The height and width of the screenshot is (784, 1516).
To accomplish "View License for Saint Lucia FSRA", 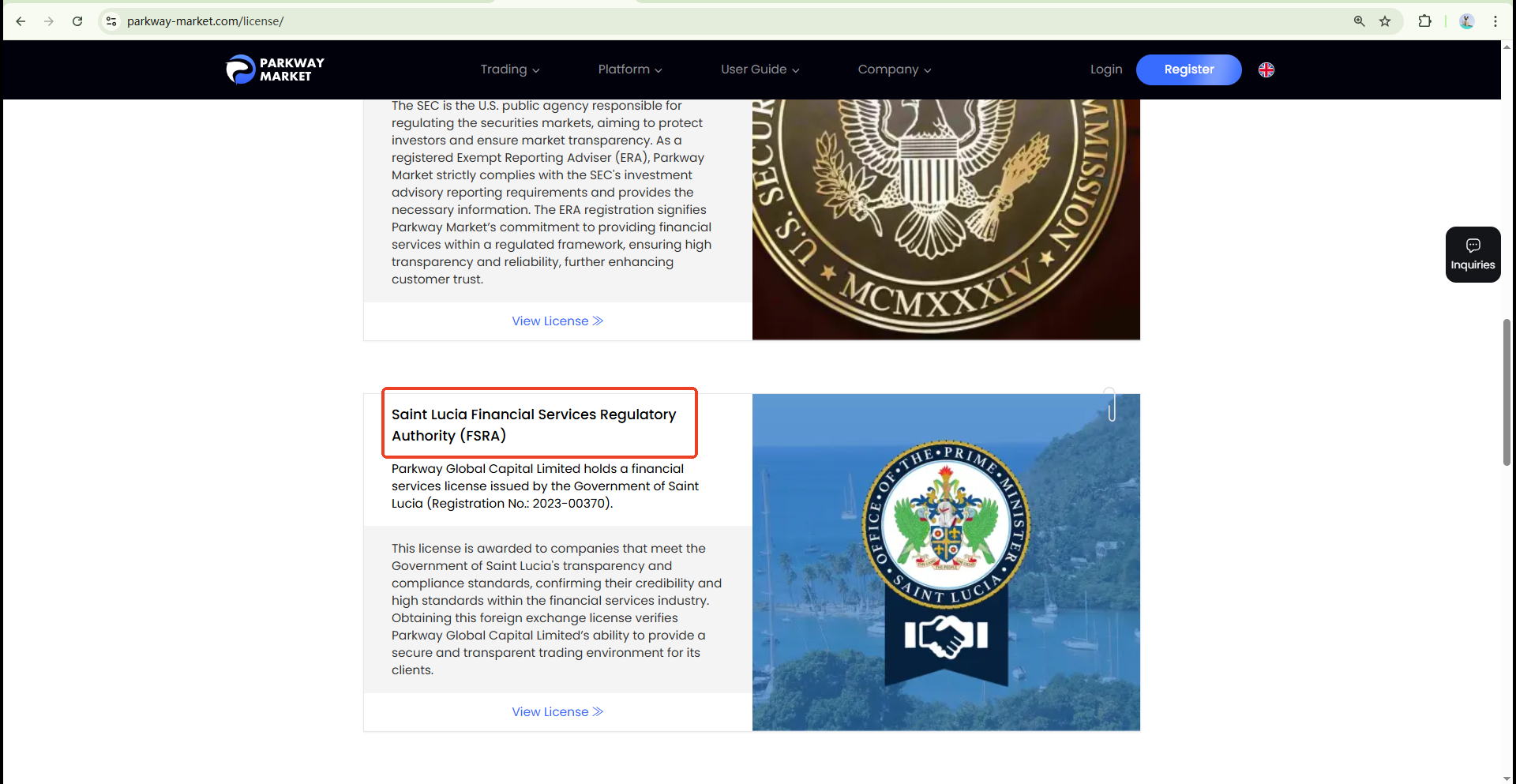I will coord(557,712).
